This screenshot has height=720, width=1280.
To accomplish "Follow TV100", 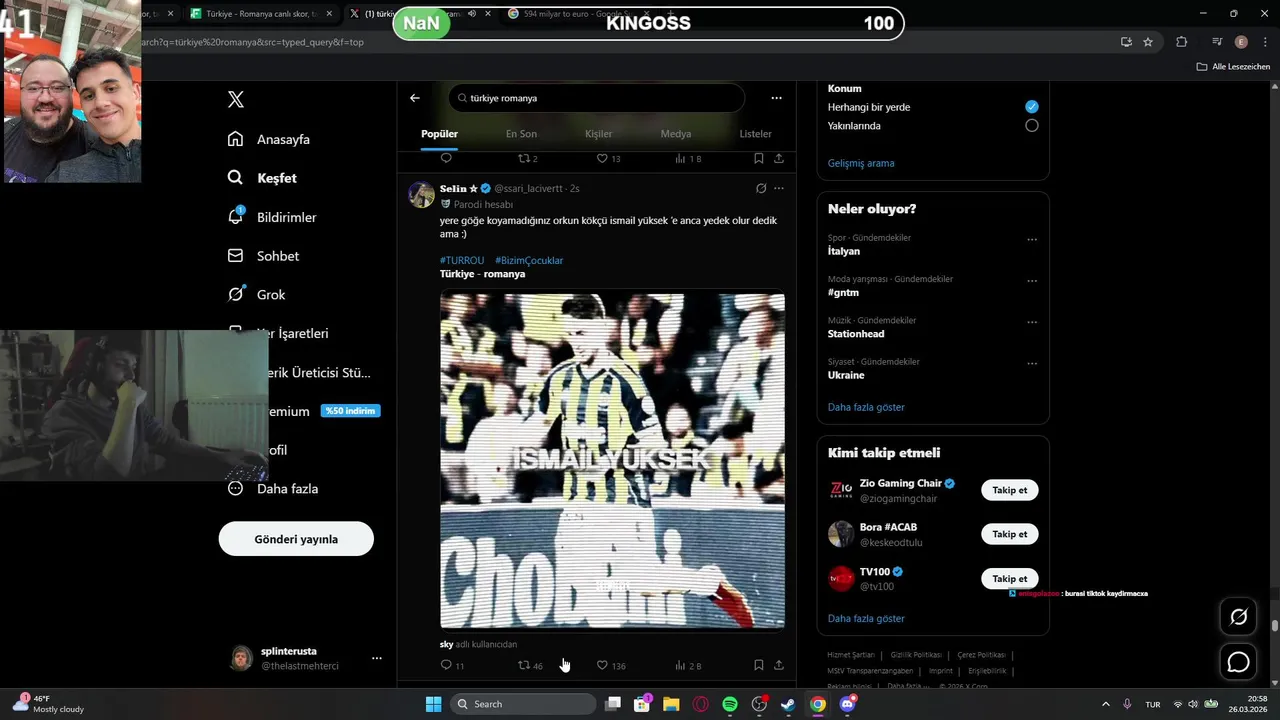I will [1009, 578].
